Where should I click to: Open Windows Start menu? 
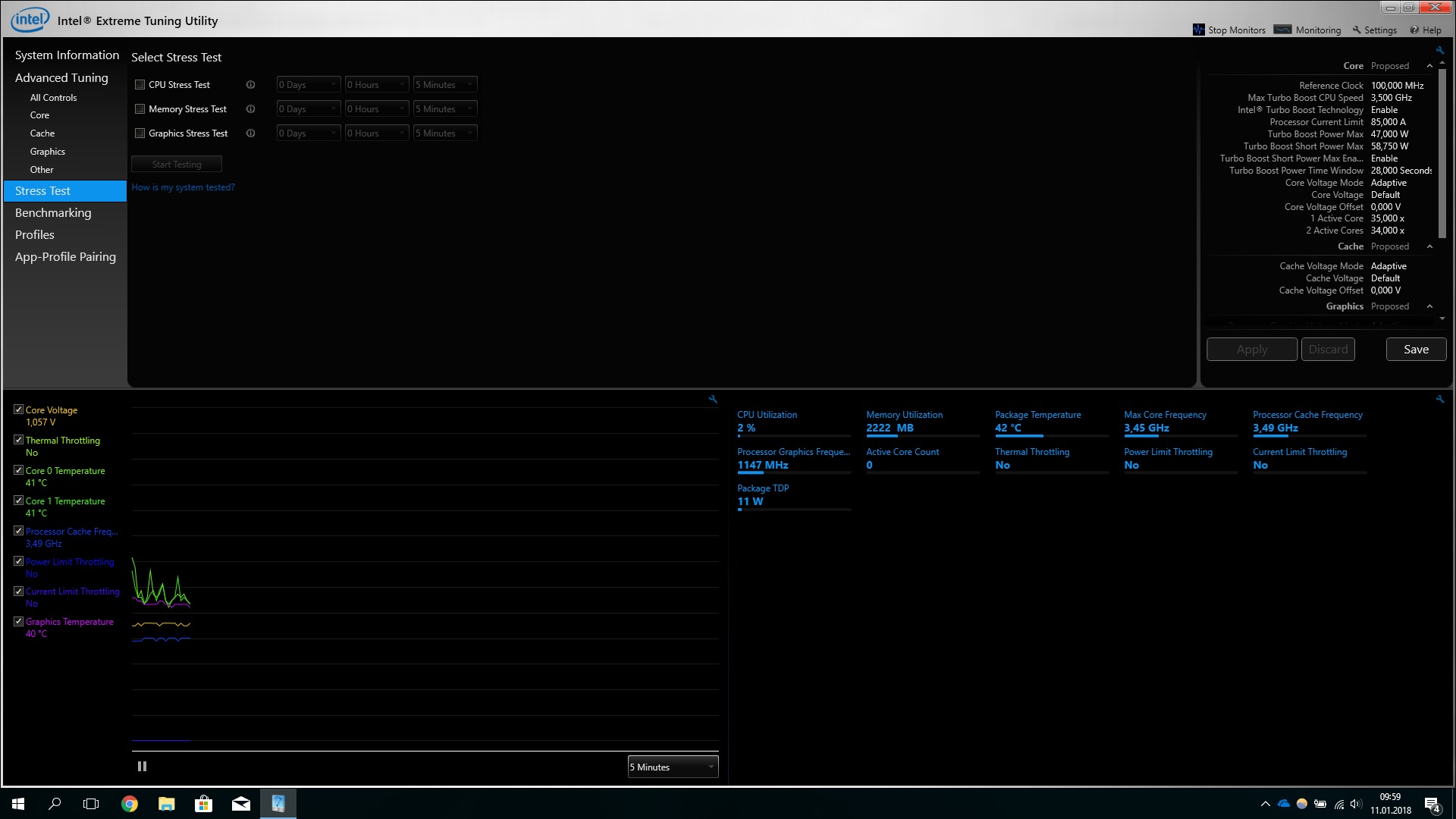[x=18, y=804]
